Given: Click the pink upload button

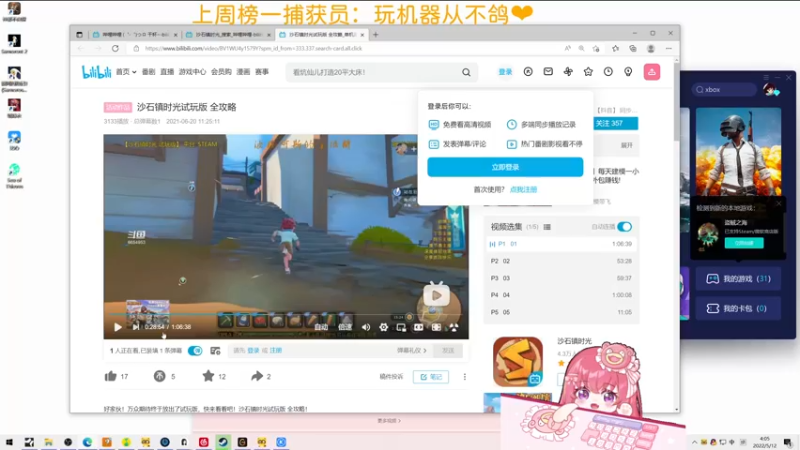Looking at the screenshot, I should click(x=652, y=72).
